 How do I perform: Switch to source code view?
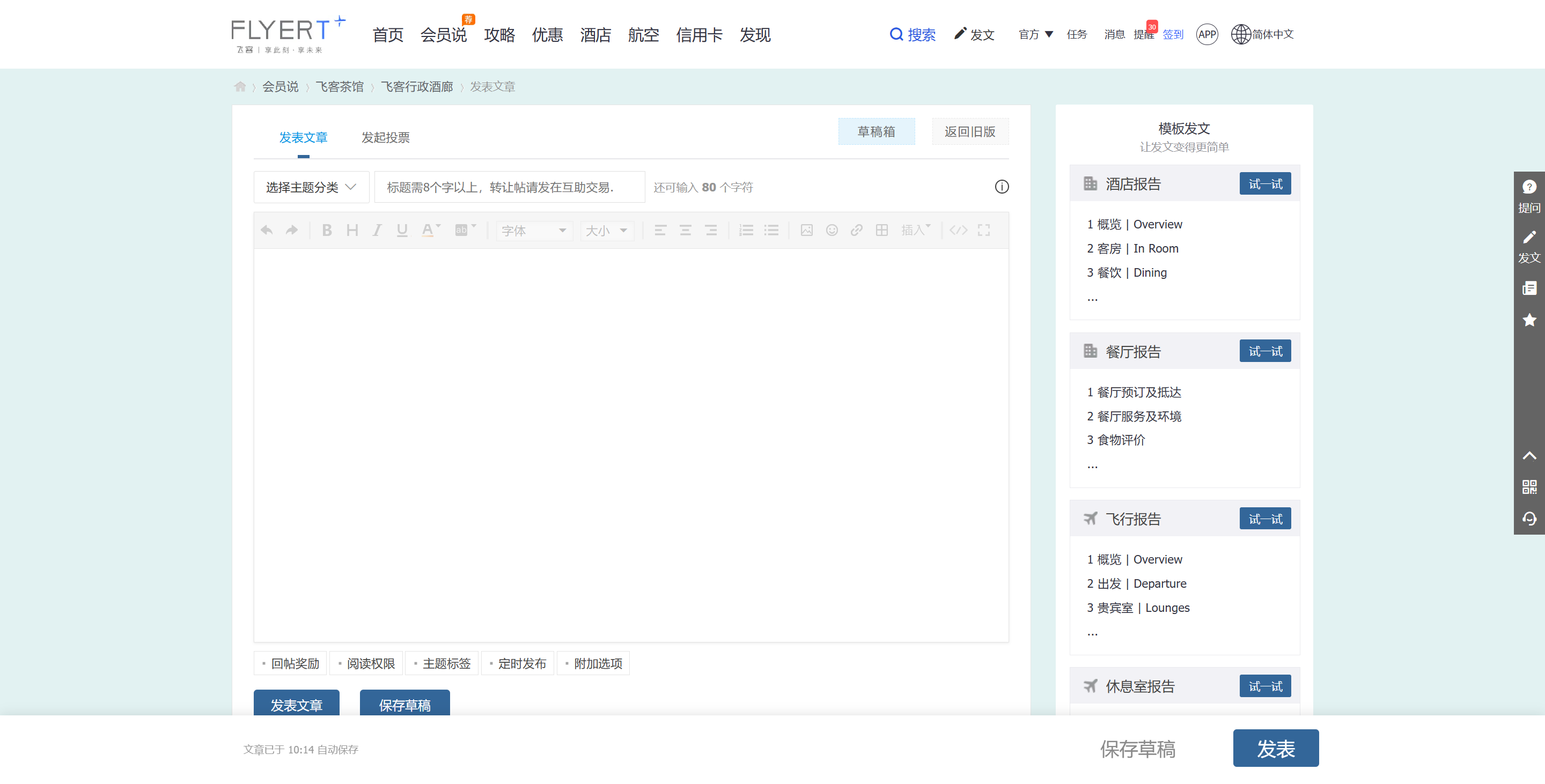(959, 230)
